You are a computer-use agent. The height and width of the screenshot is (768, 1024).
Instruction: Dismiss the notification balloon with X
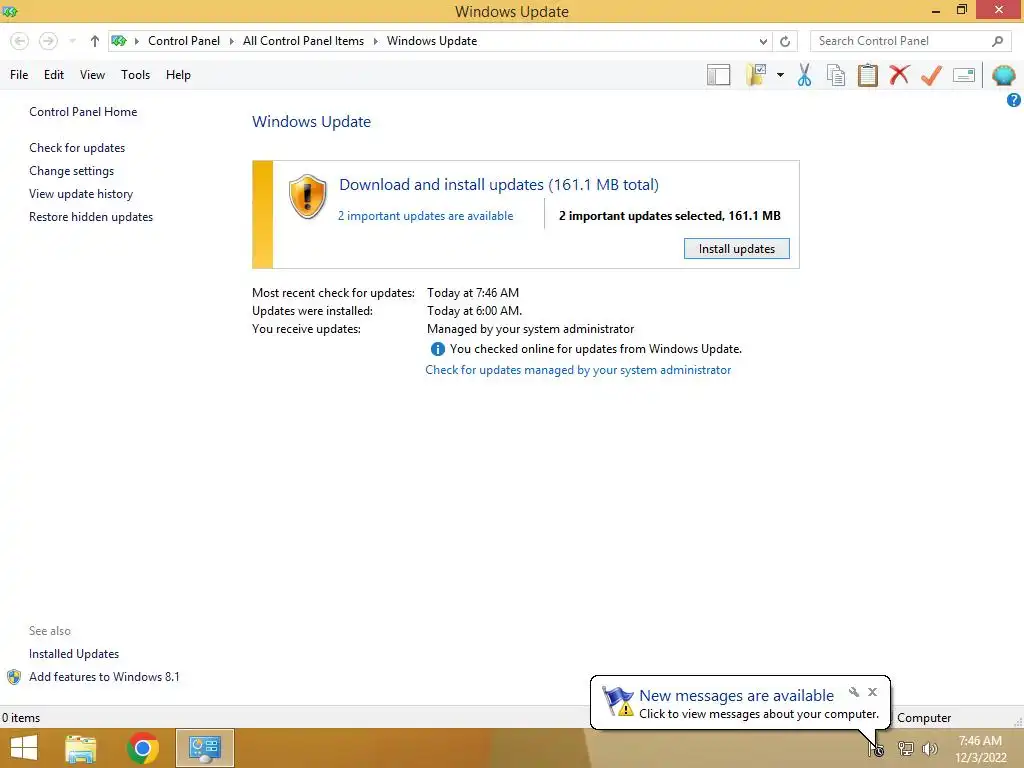[872, 692]
